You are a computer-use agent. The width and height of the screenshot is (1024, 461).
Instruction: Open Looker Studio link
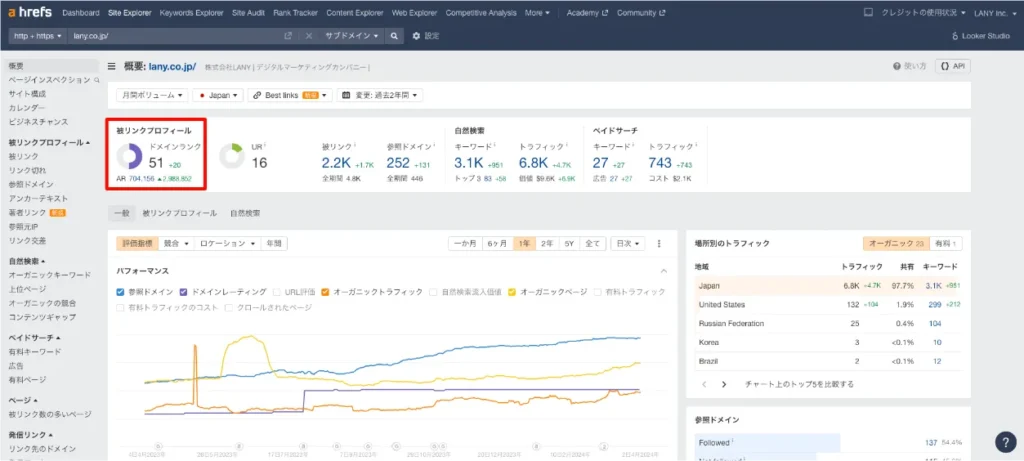[x=981, y=36]
